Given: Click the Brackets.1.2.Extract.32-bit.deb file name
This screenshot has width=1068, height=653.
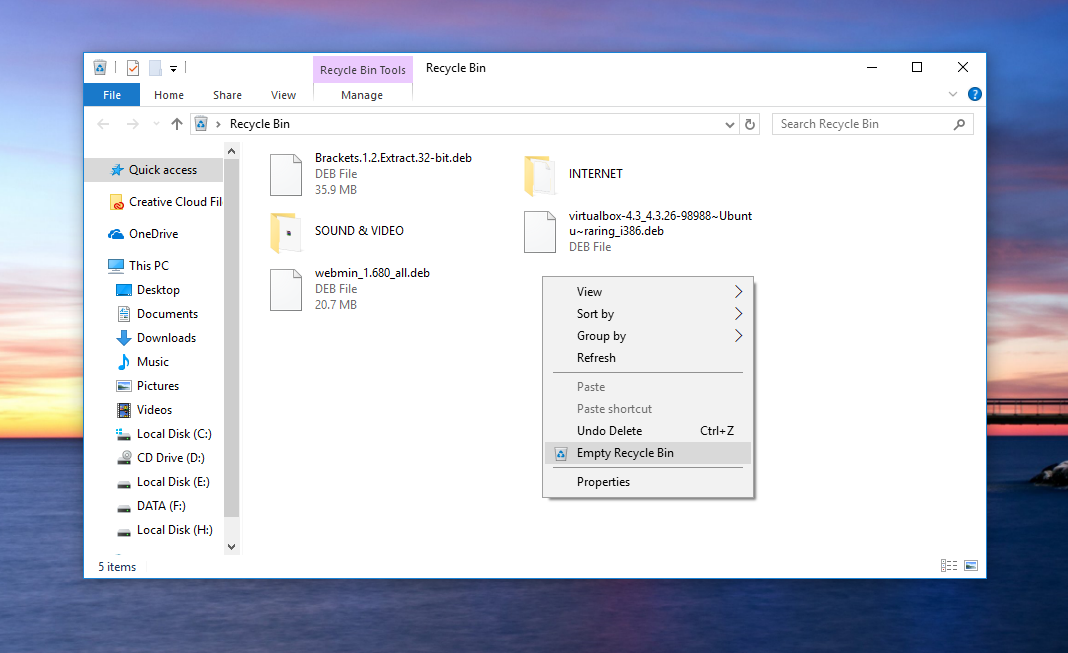Looking at the screenshot, I should (x=393, y=158).
